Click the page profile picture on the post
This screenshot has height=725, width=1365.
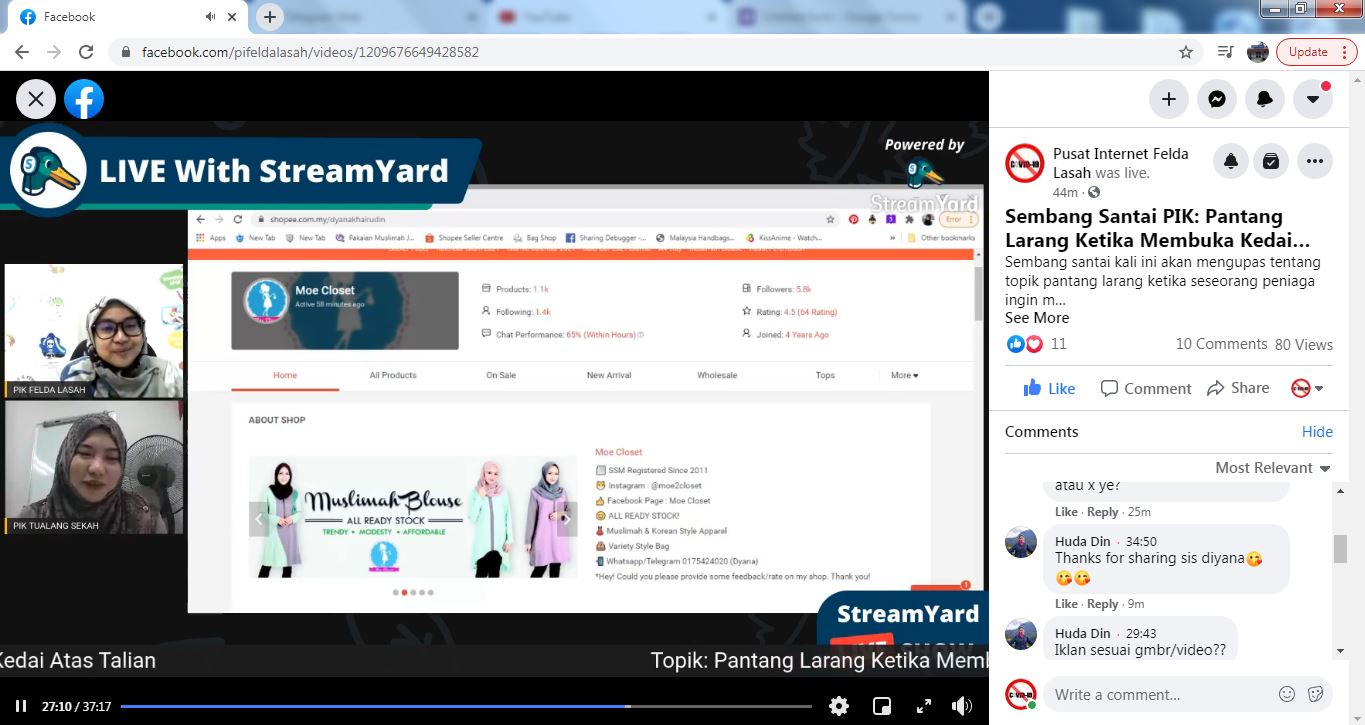1024,163
